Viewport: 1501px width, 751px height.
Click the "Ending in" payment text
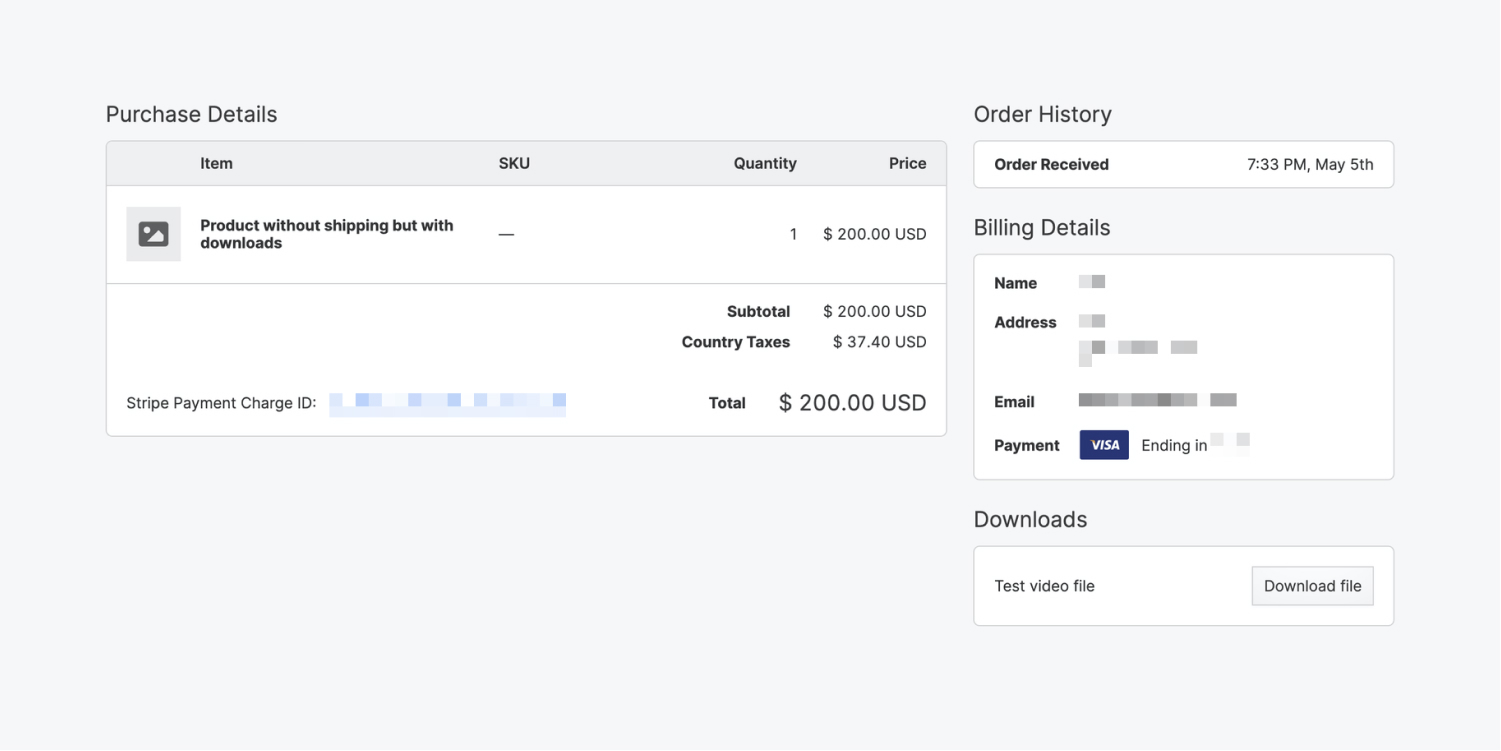point(1174,446)
